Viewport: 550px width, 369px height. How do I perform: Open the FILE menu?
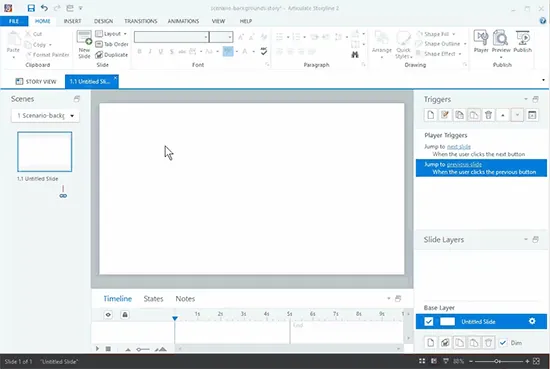pyautogui.click(x=14, y=21)
